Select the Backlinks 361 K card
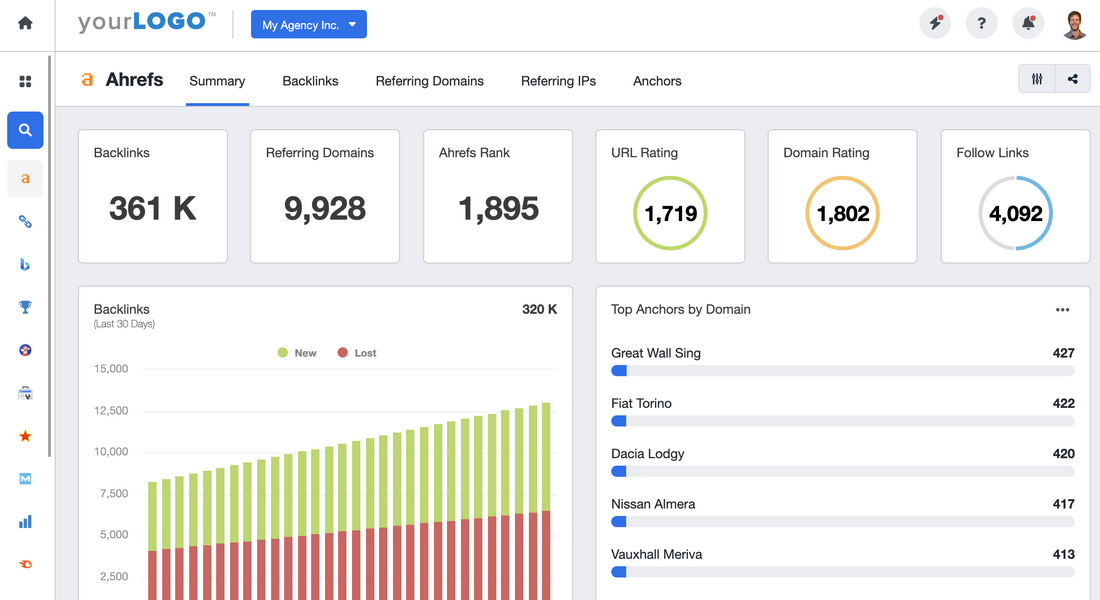 coord(153,196)
